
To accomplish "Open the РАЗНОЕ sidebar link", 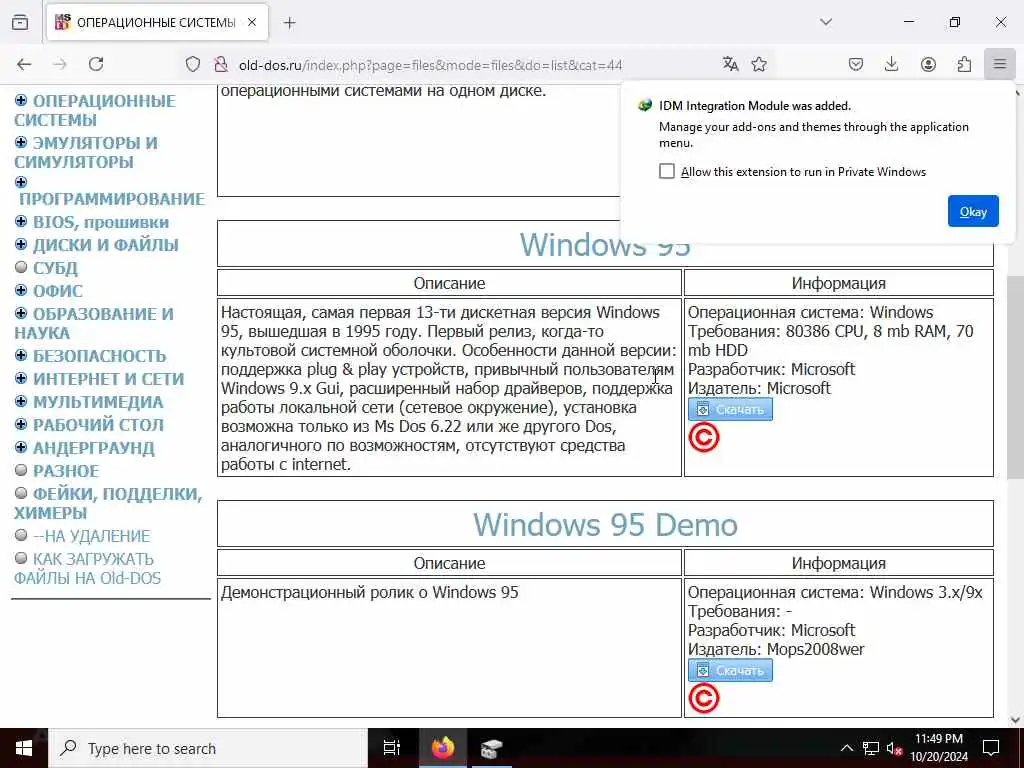I will (x=66, y=471).
